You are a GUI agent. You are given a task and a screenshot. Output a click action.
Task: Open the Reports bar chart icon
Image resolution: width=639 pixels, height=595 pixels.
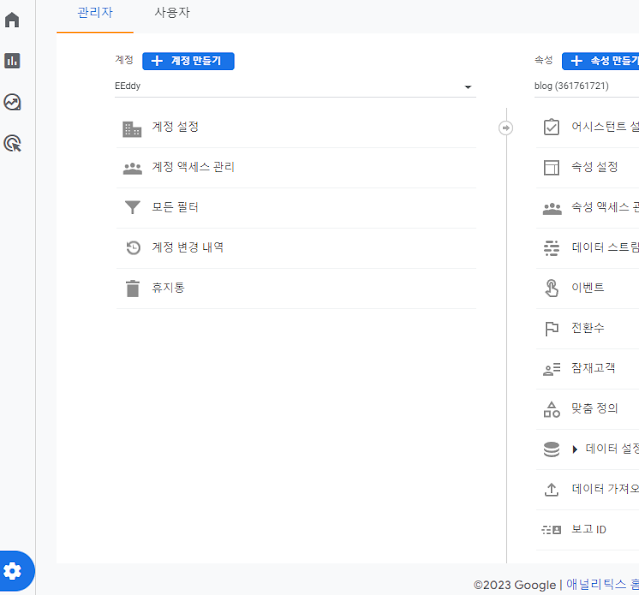pos(12,61)
